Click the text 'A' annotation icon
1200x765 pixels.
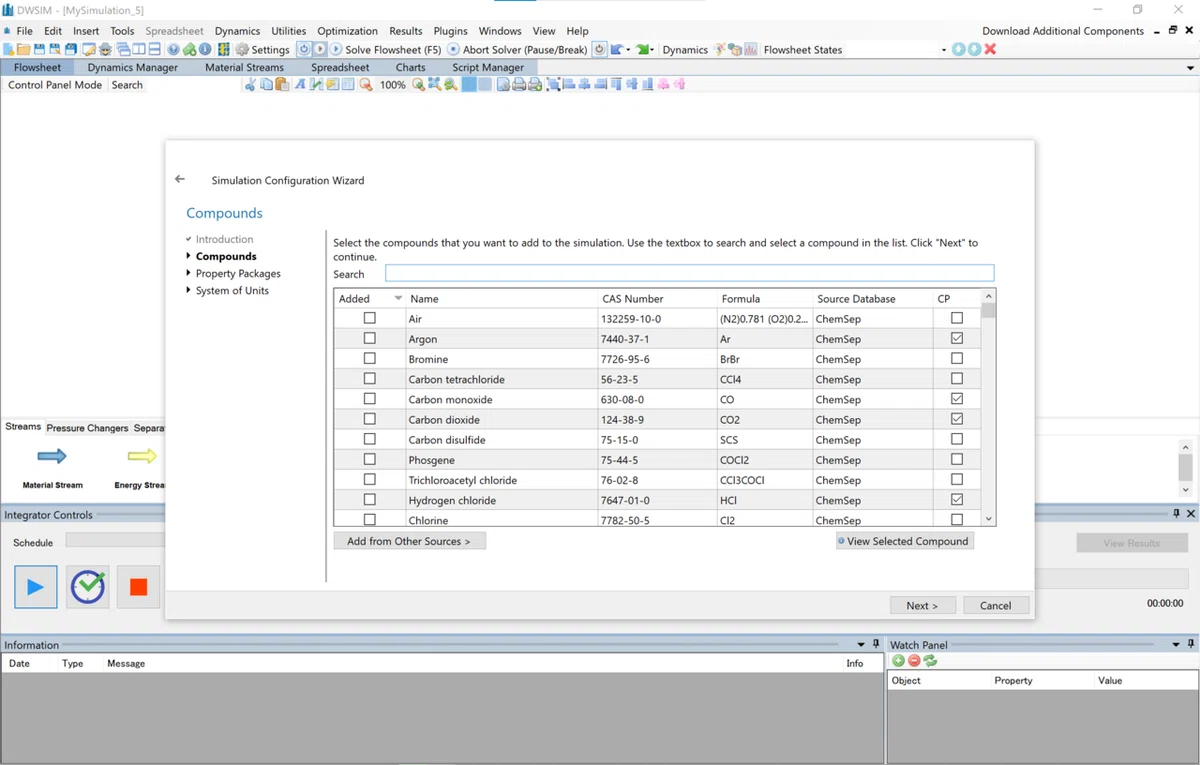click(x=299, y=85)
